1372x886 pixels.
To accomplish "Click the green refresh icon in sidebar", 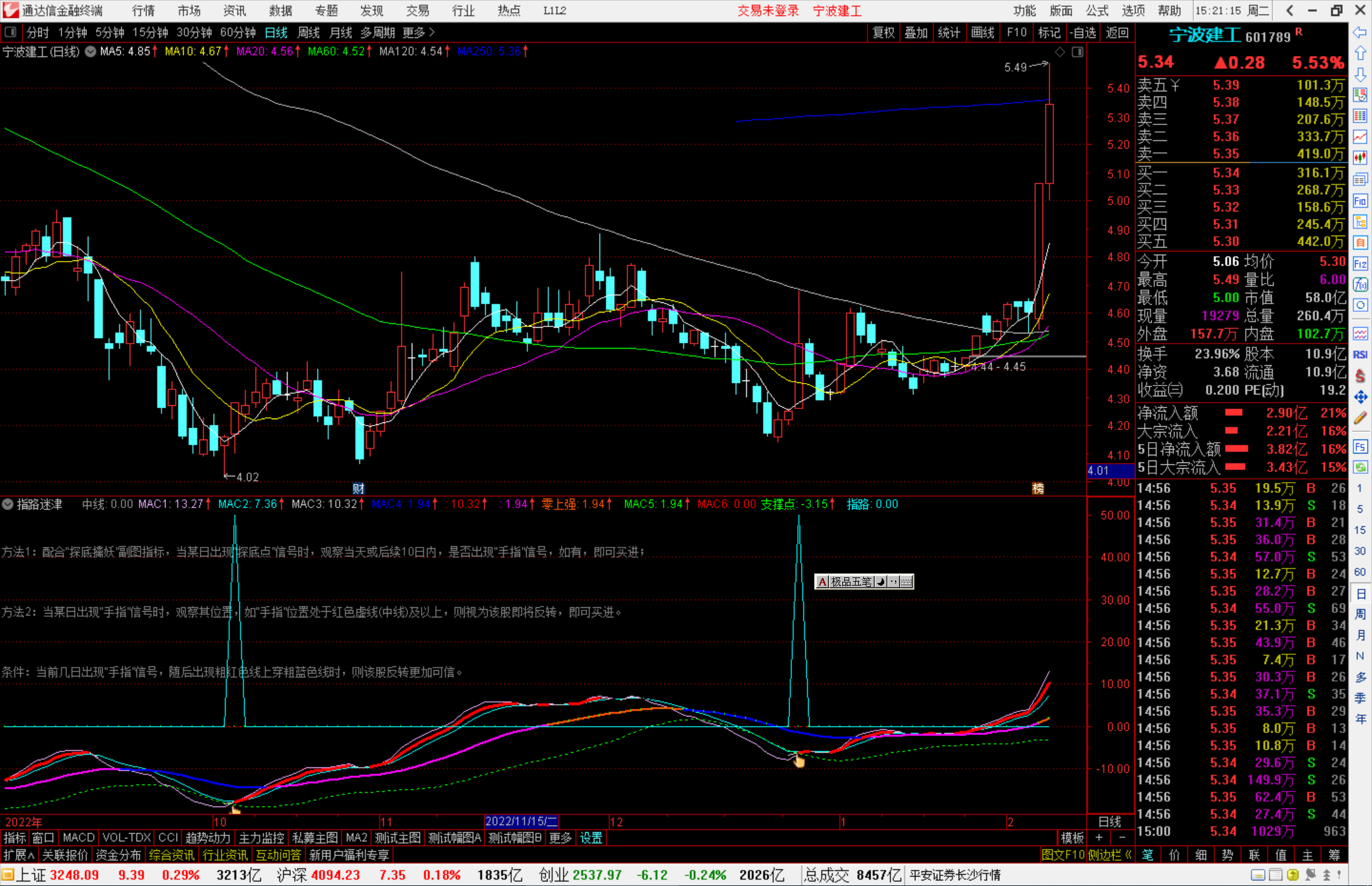I will [x=1360, y=467].
